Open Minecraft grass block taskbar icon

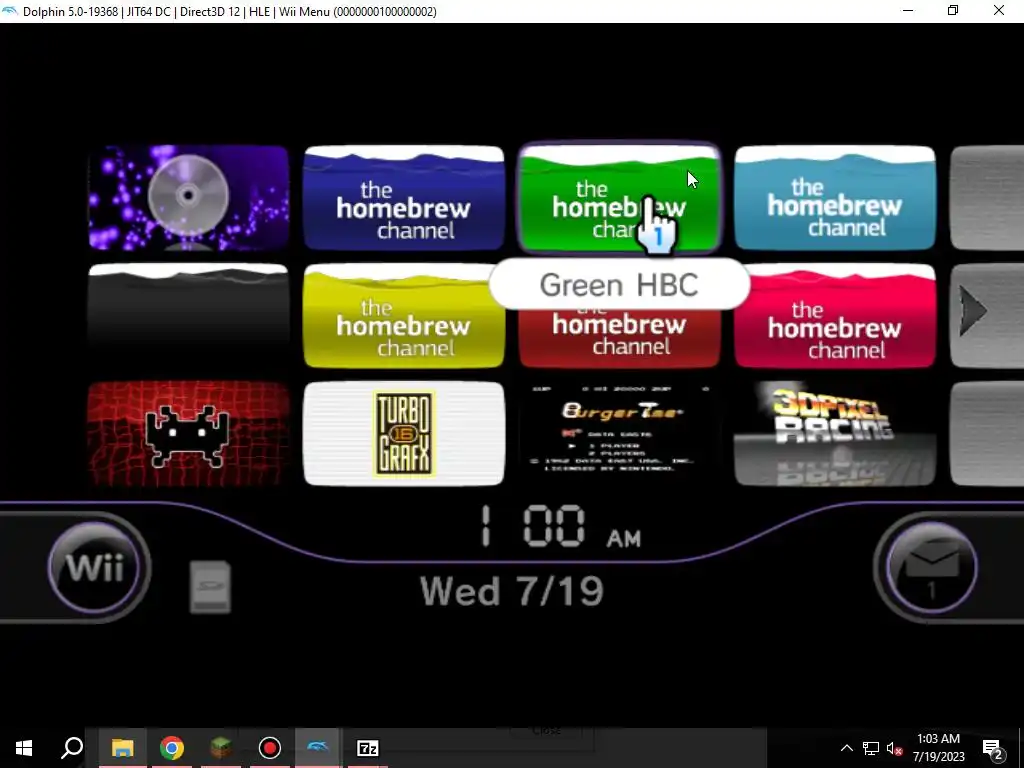tap(221, 748)
